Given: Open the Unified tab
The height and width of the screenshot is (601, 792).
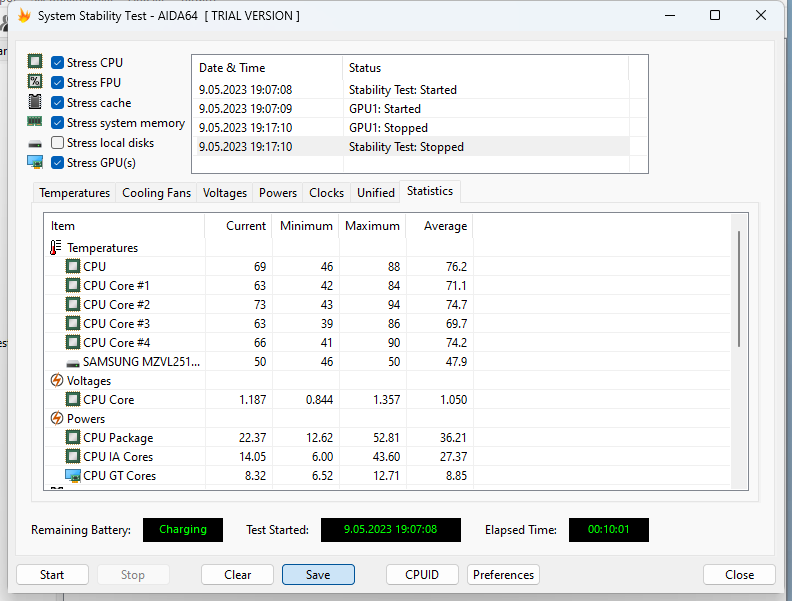Looking at the screenshot, I should click(x=376, y=193).
